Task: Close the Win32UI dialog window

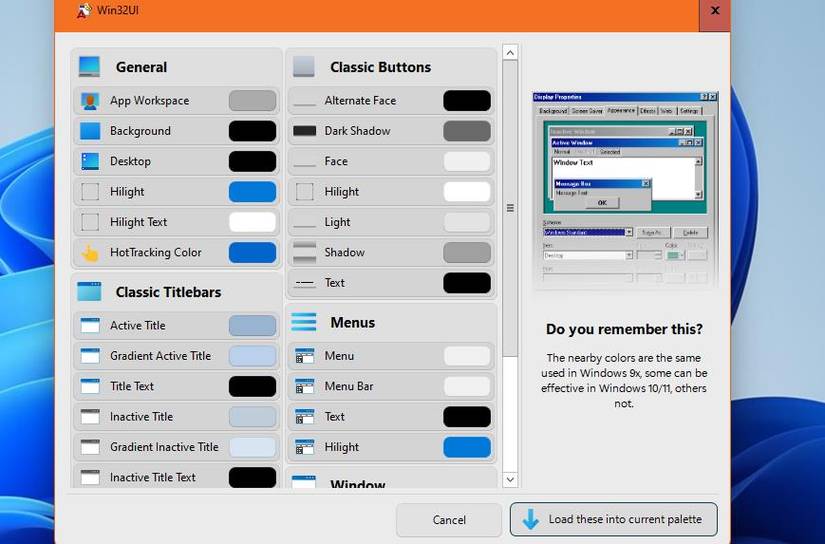Action: pyautogui.click(x=715, y=12)
